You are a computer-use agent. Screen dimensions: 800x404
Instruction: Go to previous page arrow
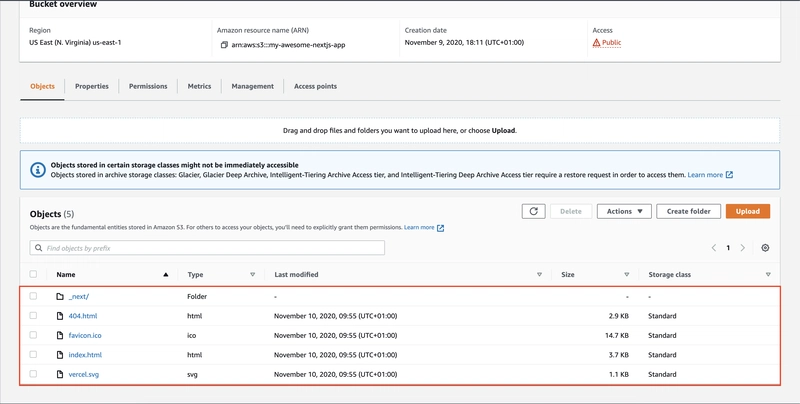[x=714, y=248]
